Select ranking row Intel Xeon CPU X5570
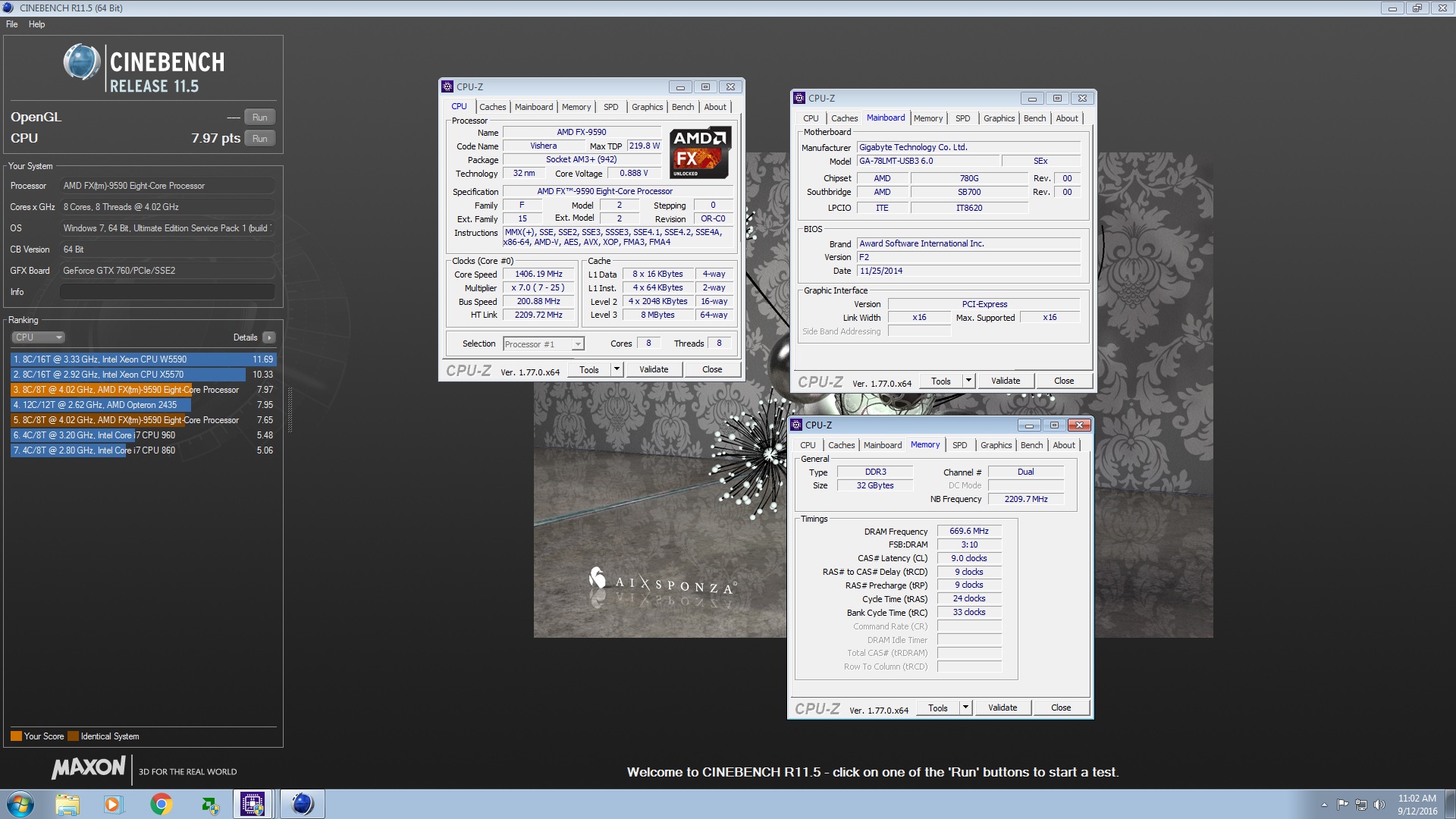Viewport: 1456px width, 819px height. pyautogui.click(x=143, y=375)
